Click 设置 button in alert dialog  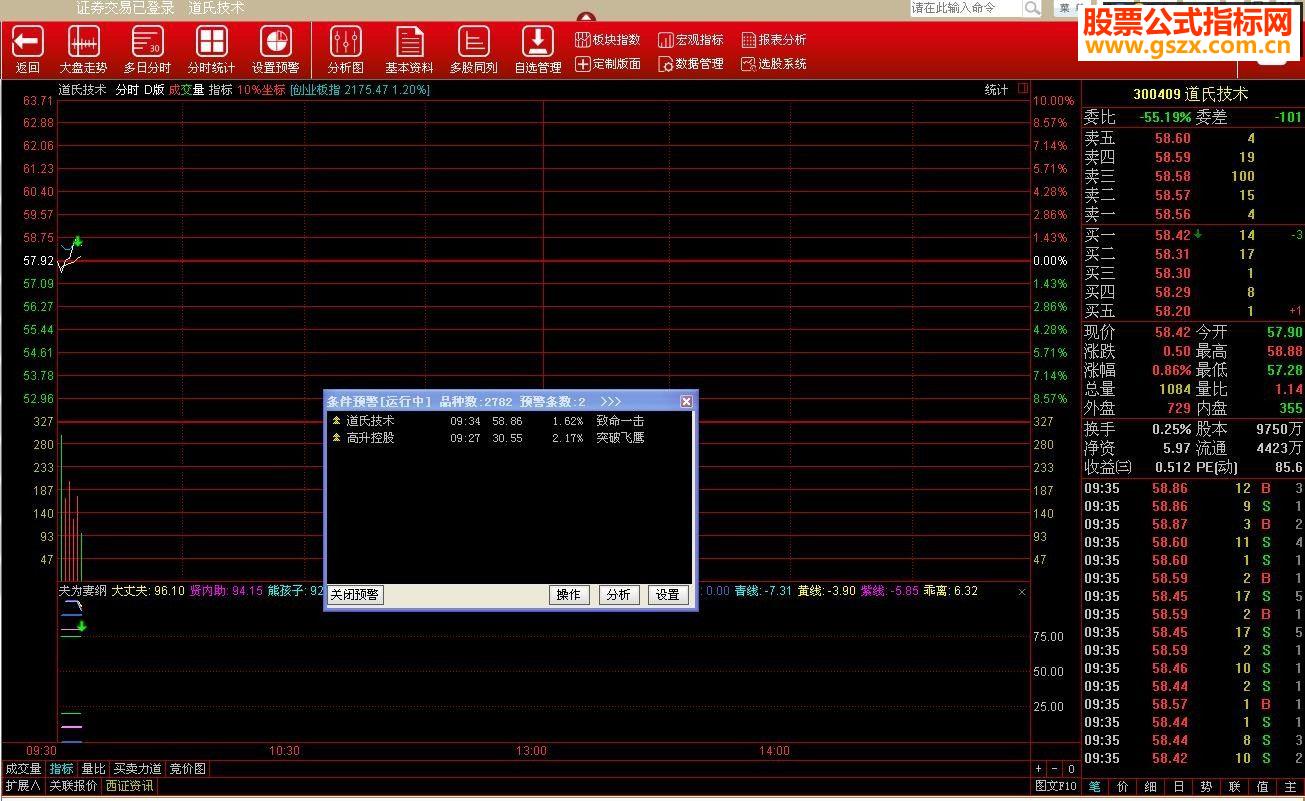pos(669,595)
